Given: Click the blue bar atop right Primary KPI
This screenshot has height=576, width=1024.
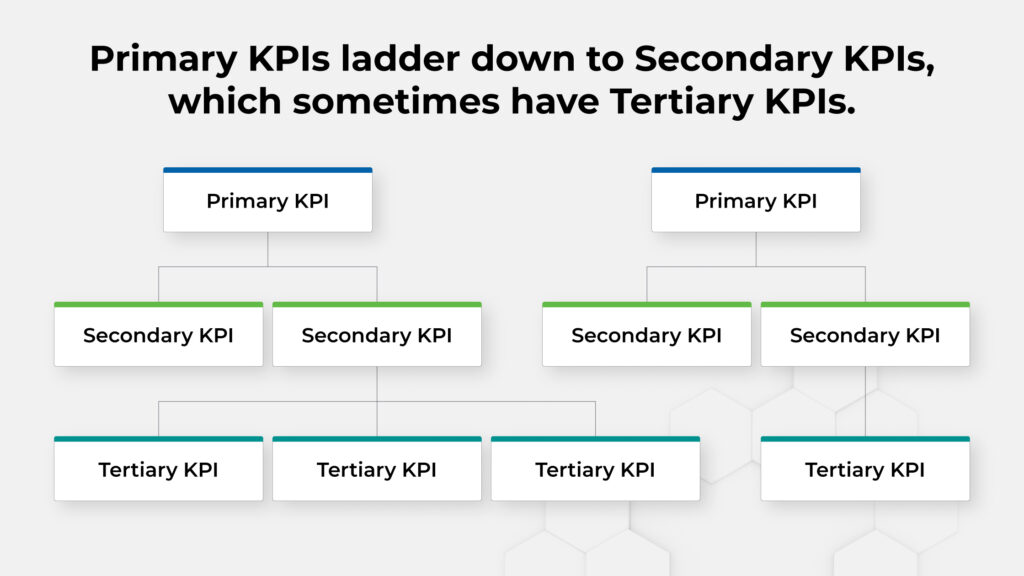Looking at the screenshot, I should pos(756,170).
